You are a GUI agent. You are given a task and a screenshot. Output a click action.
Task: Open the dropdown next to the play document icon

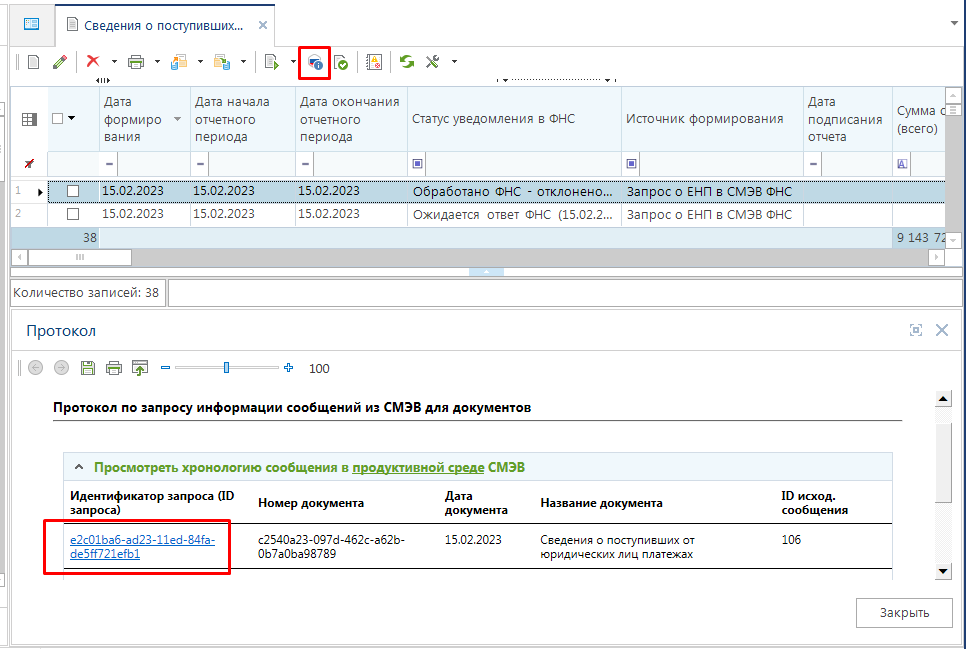point(293,62)
